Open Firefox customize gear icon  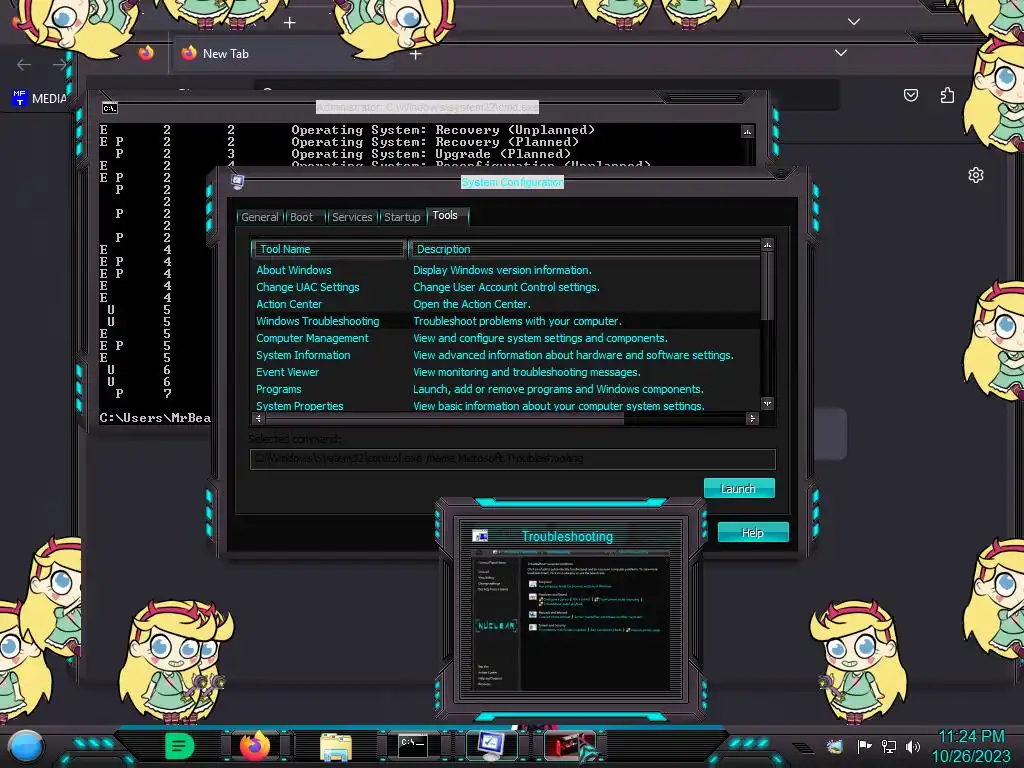(x=976, y=175)
